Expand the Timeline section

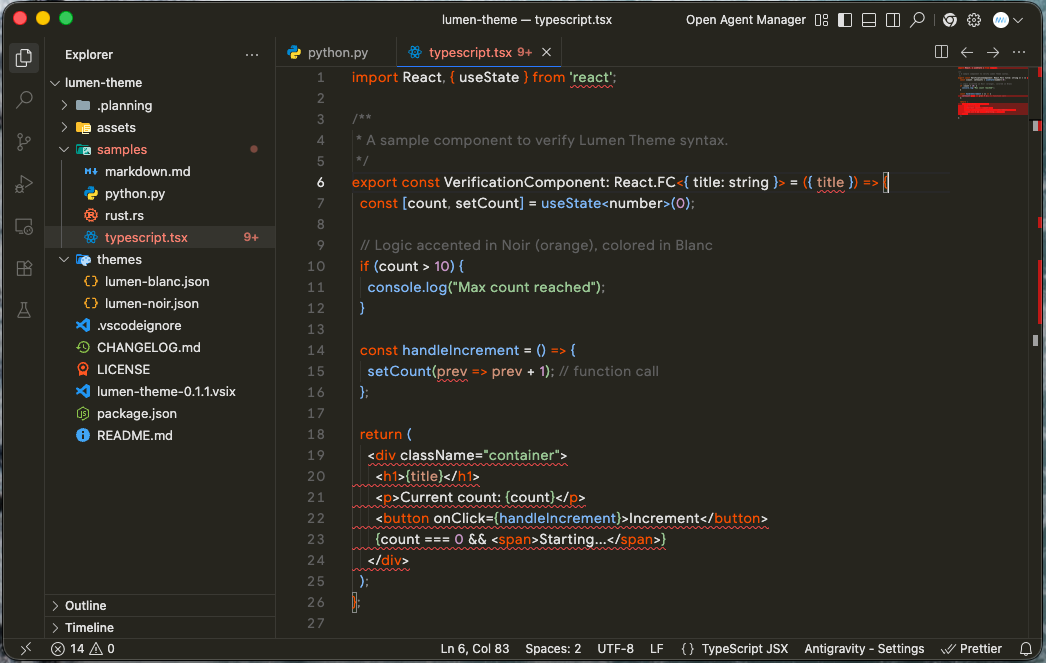(x=160, y=628)
